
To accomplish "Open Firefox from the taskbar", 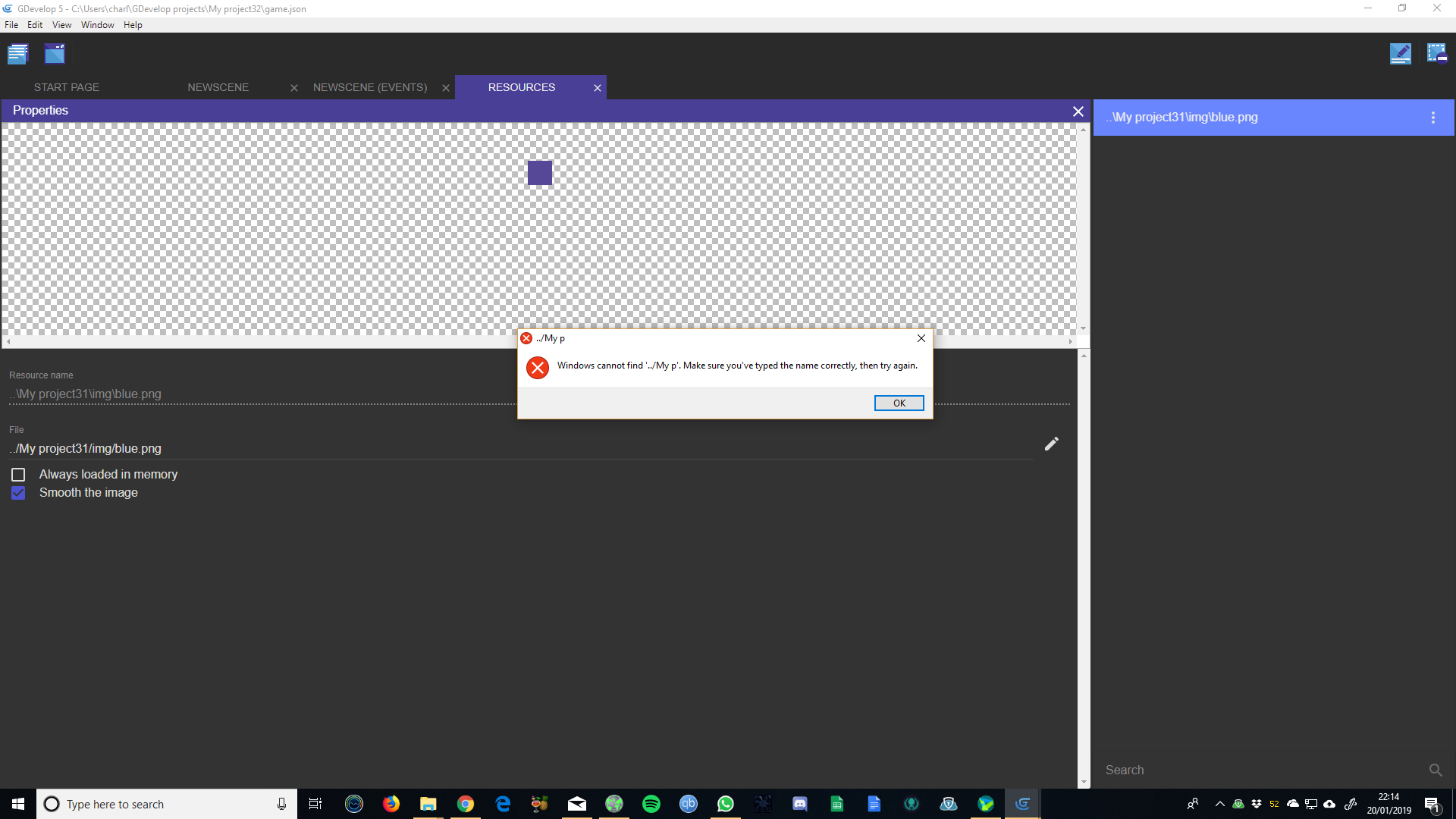I will click(391, 804).
